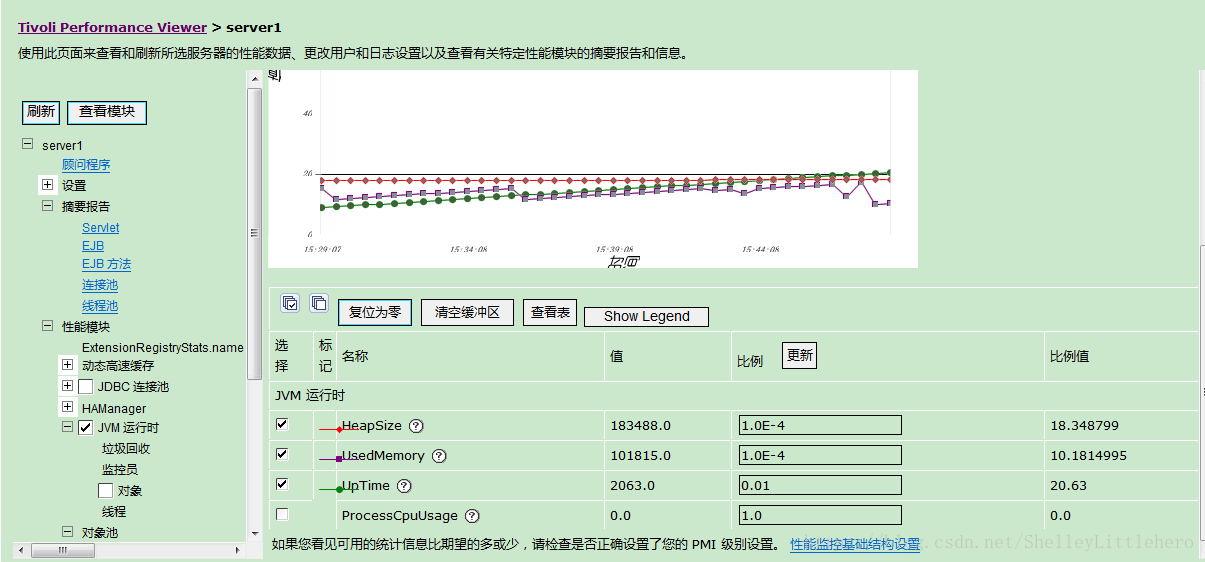Click the 刷新 button
Viewport: 1205px width, 562px height.
pyautogui.click(x=41, y=112)
